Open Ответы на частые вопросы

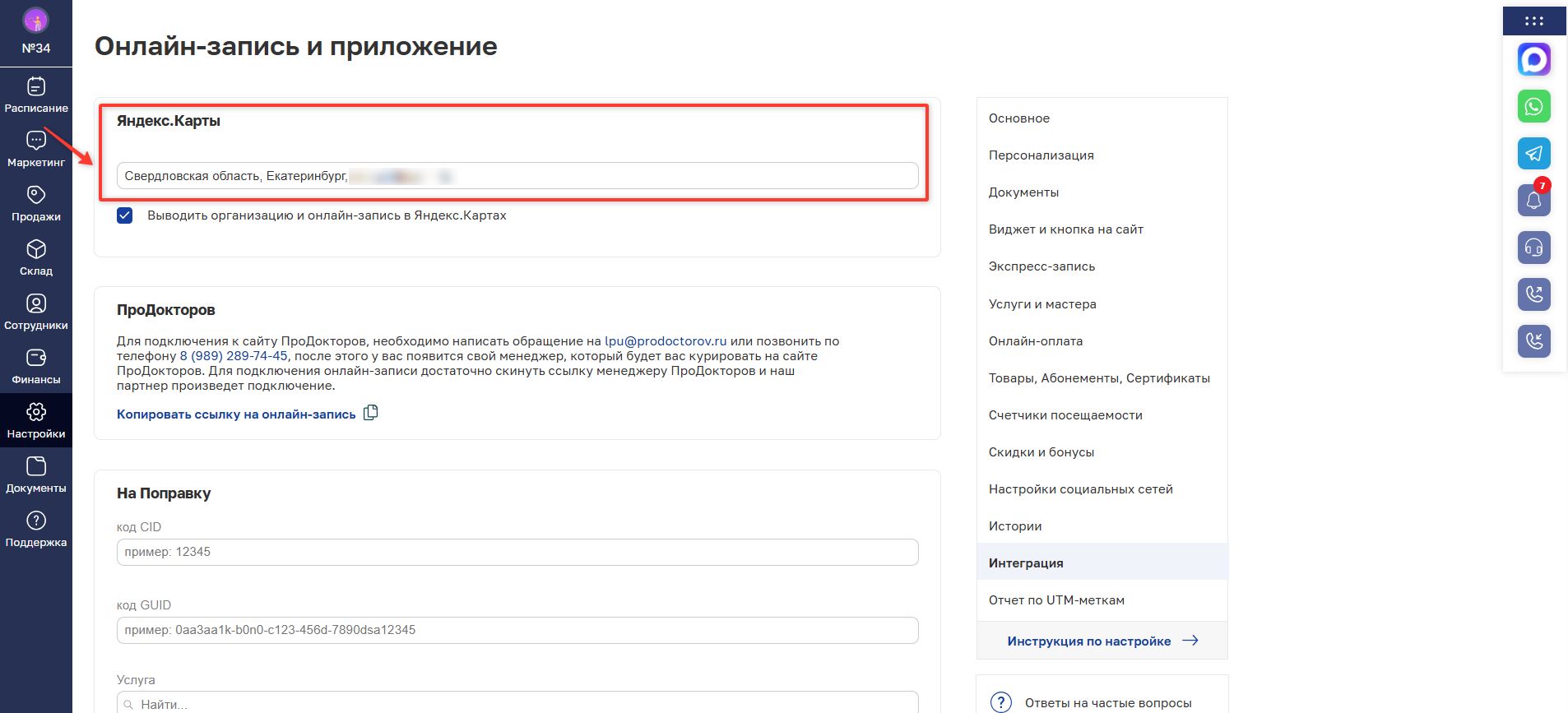1108,703
